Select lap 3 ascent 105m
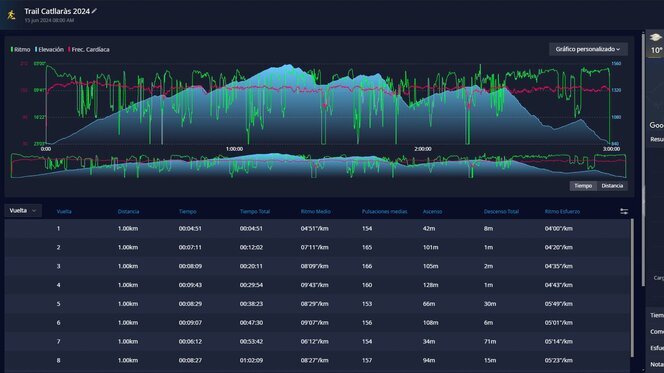 (x=431, y=266)
